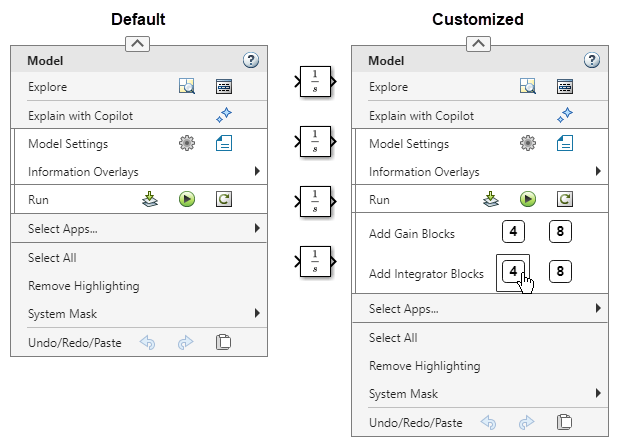Choose Select All in Customized menu
This screenshot has height=447, width=621.
(x=392, y=337)
